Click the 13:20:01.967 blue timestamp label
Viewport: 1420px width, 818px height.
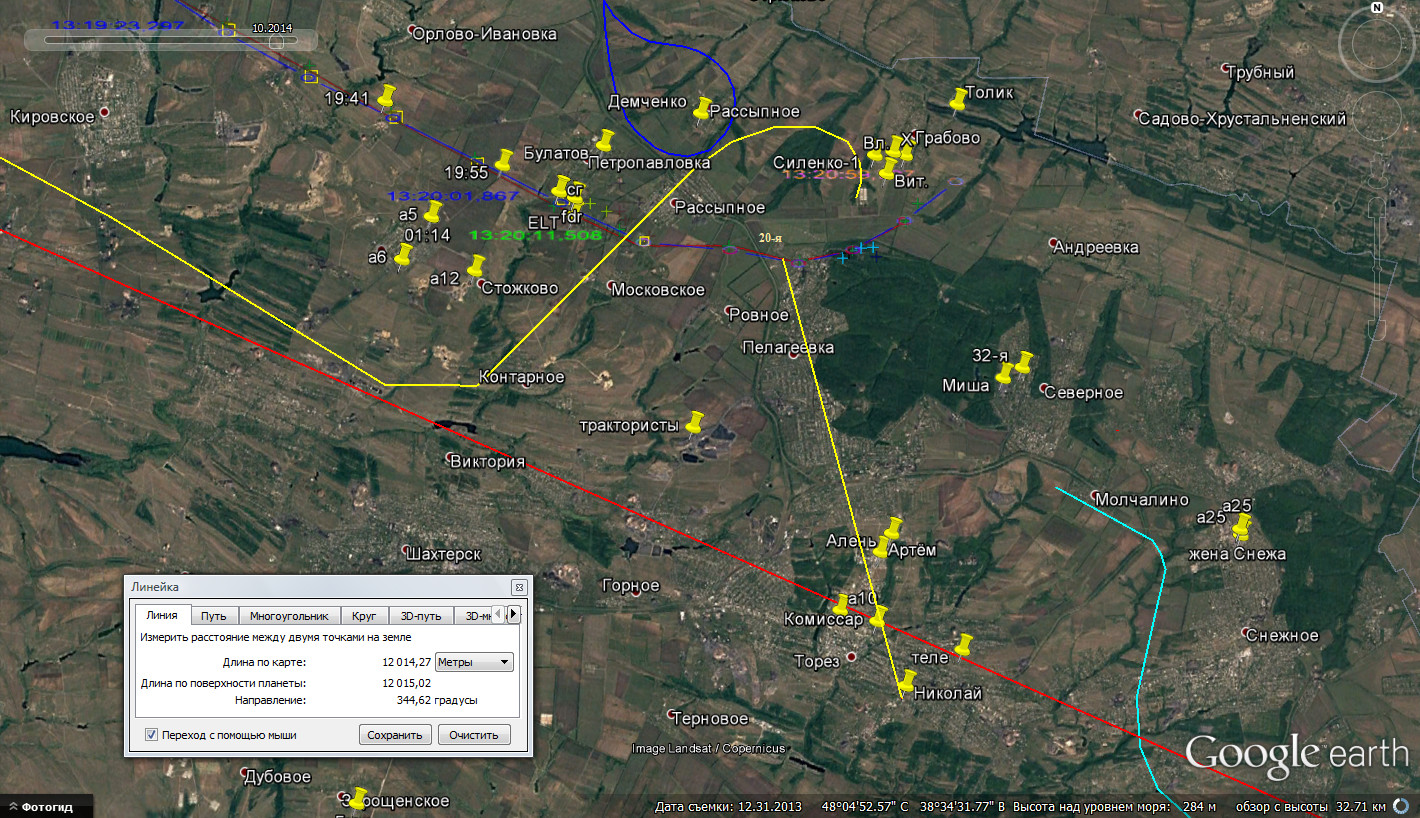[x=453, y=196]
